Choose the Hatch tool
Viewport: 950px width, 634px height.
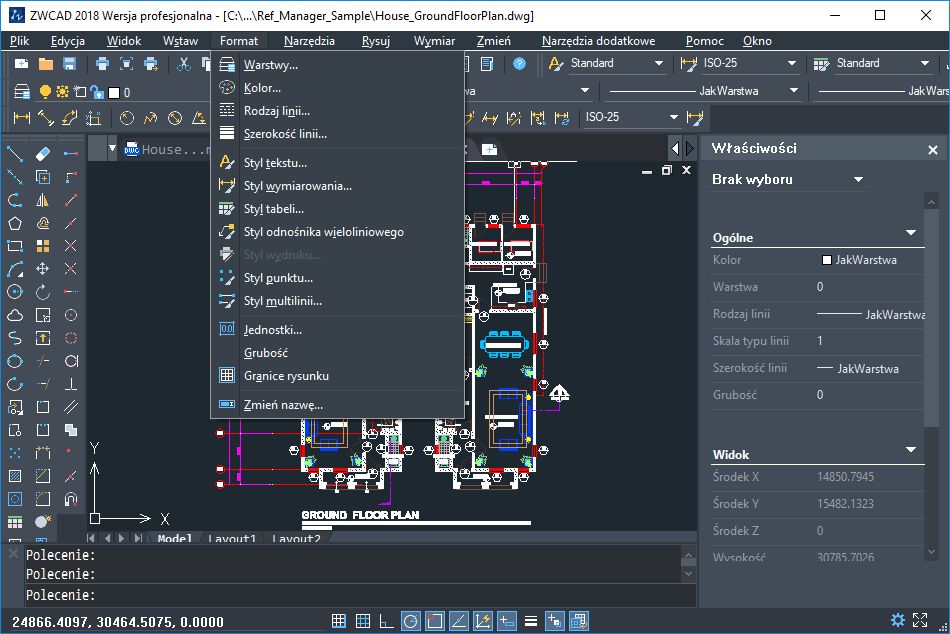click(15, 476)
